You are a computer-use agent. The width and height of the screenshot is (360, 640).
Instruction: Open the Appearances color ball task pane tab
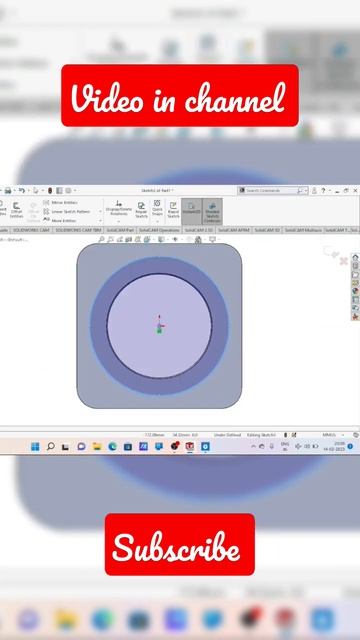355,291
